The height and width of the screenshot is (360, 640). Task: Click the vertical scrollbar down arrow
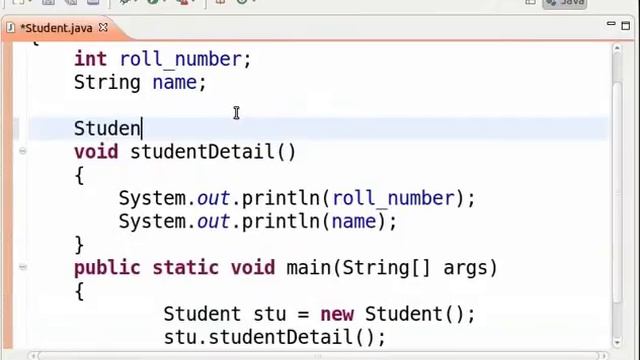click(617, 342)
